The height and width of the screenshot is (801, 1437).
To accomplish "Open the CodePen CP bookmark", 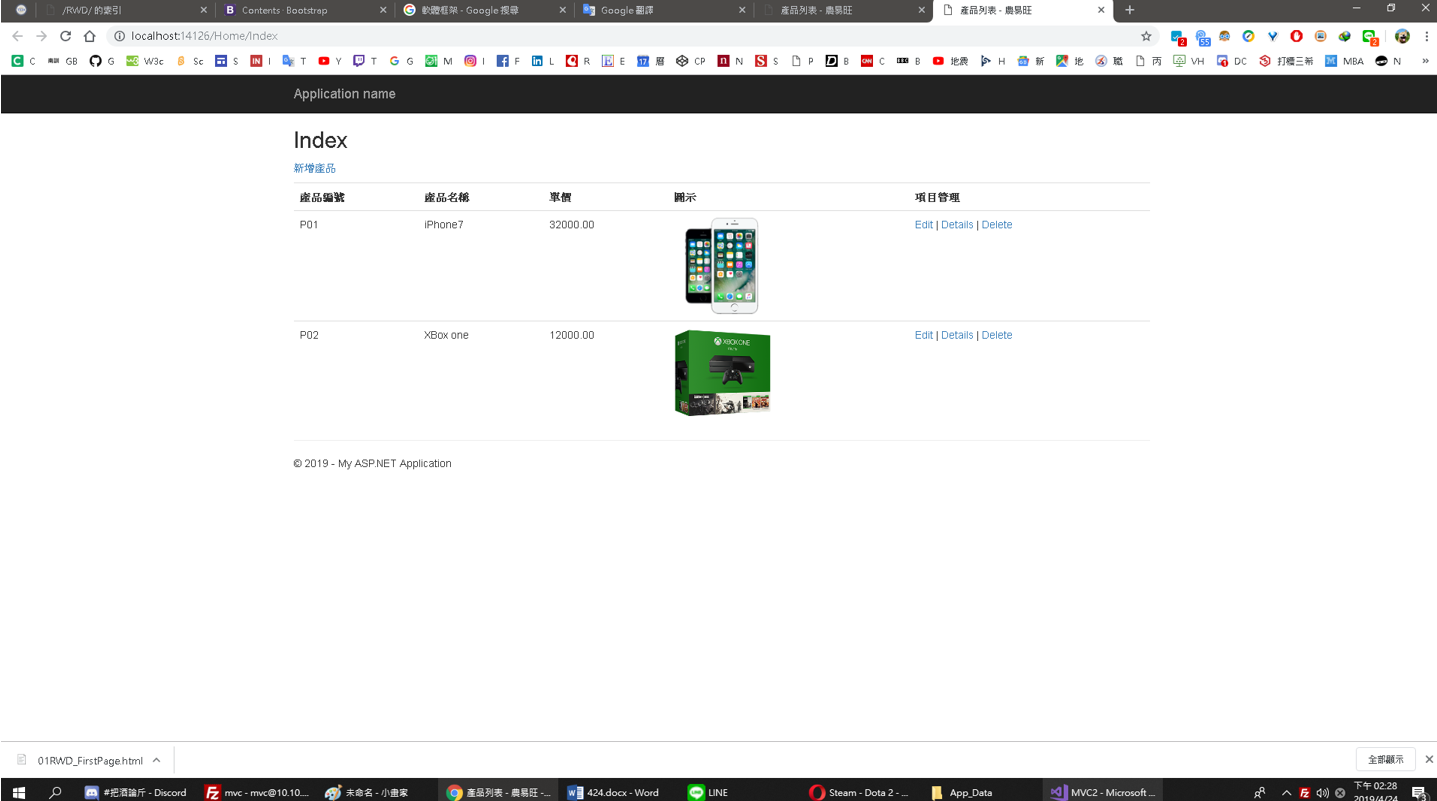I will tap(690, 61).
